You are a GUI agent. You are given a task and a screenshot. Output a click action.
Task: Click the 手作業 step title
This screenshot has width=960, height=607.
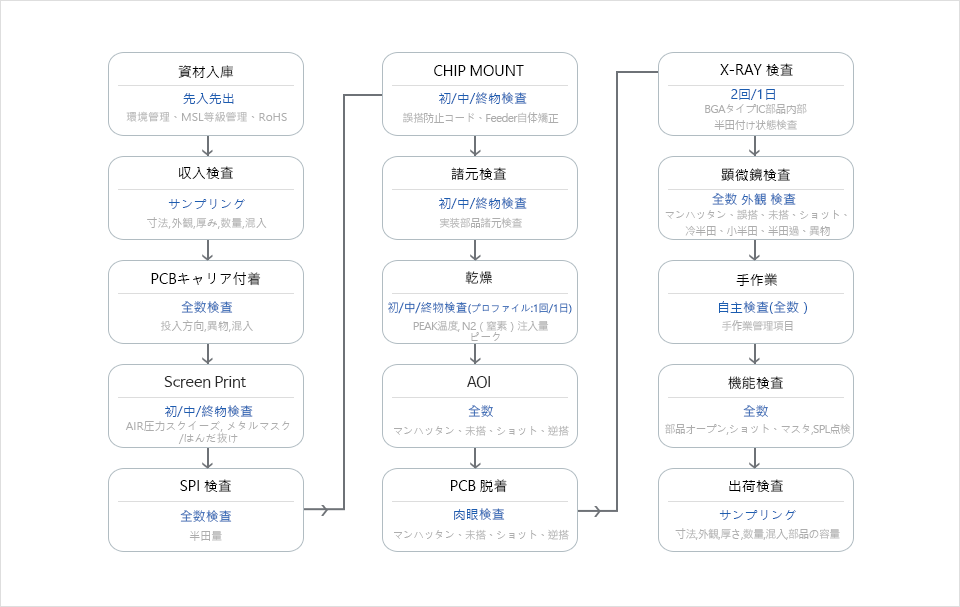[755, 279]
